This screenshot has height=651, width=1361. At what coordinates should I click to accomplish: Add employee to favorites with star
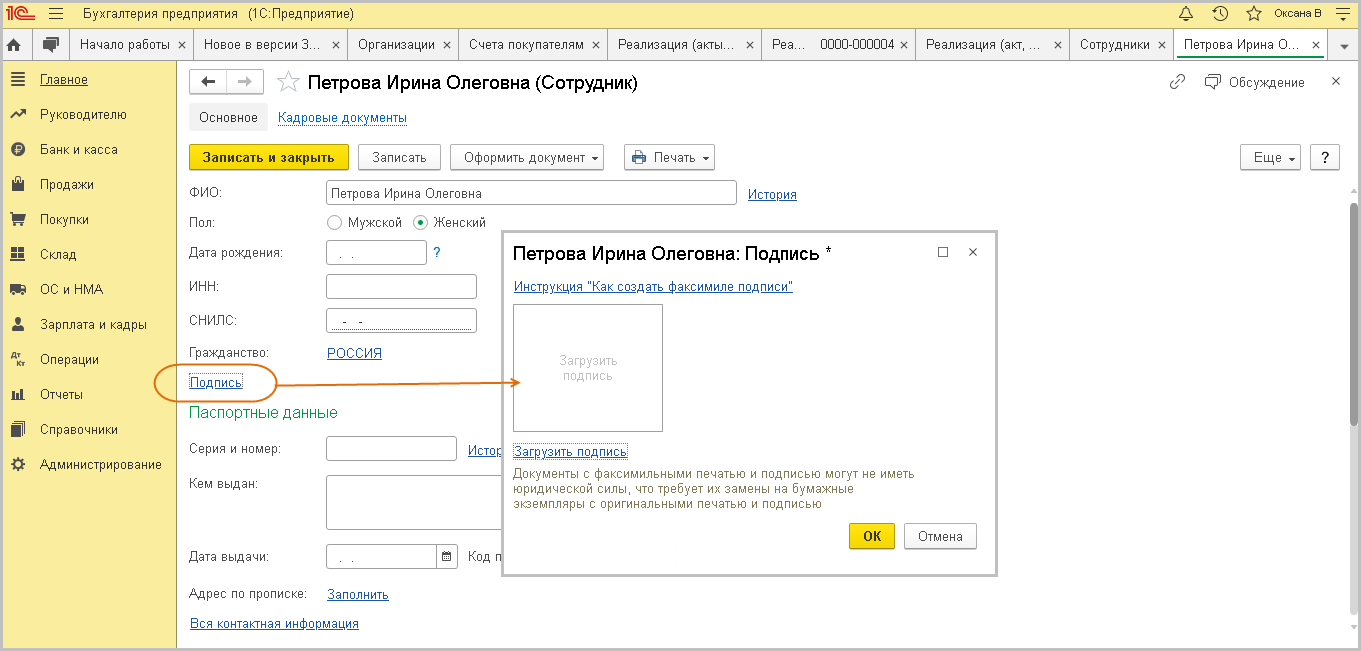[288, 83]
